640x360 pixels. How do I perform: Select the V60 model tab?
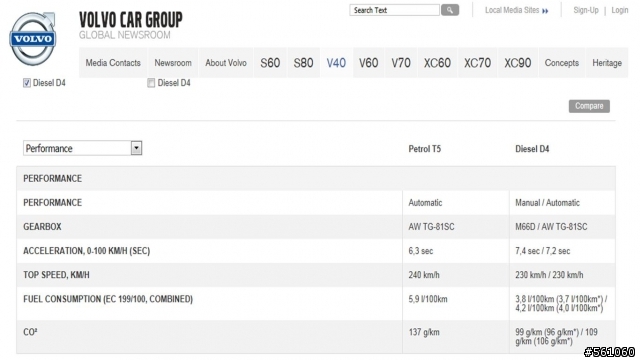click(369, 63)
